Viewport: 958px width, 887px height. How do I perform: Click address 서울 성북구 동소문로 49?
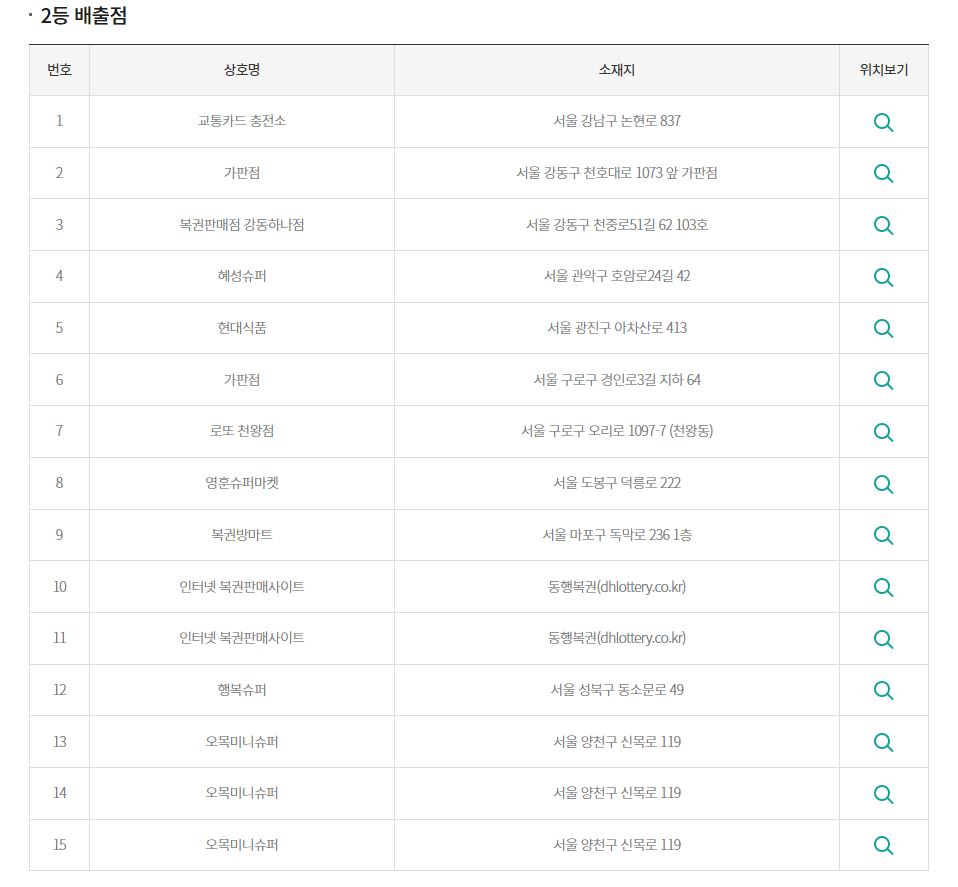[x=616, y=690]
